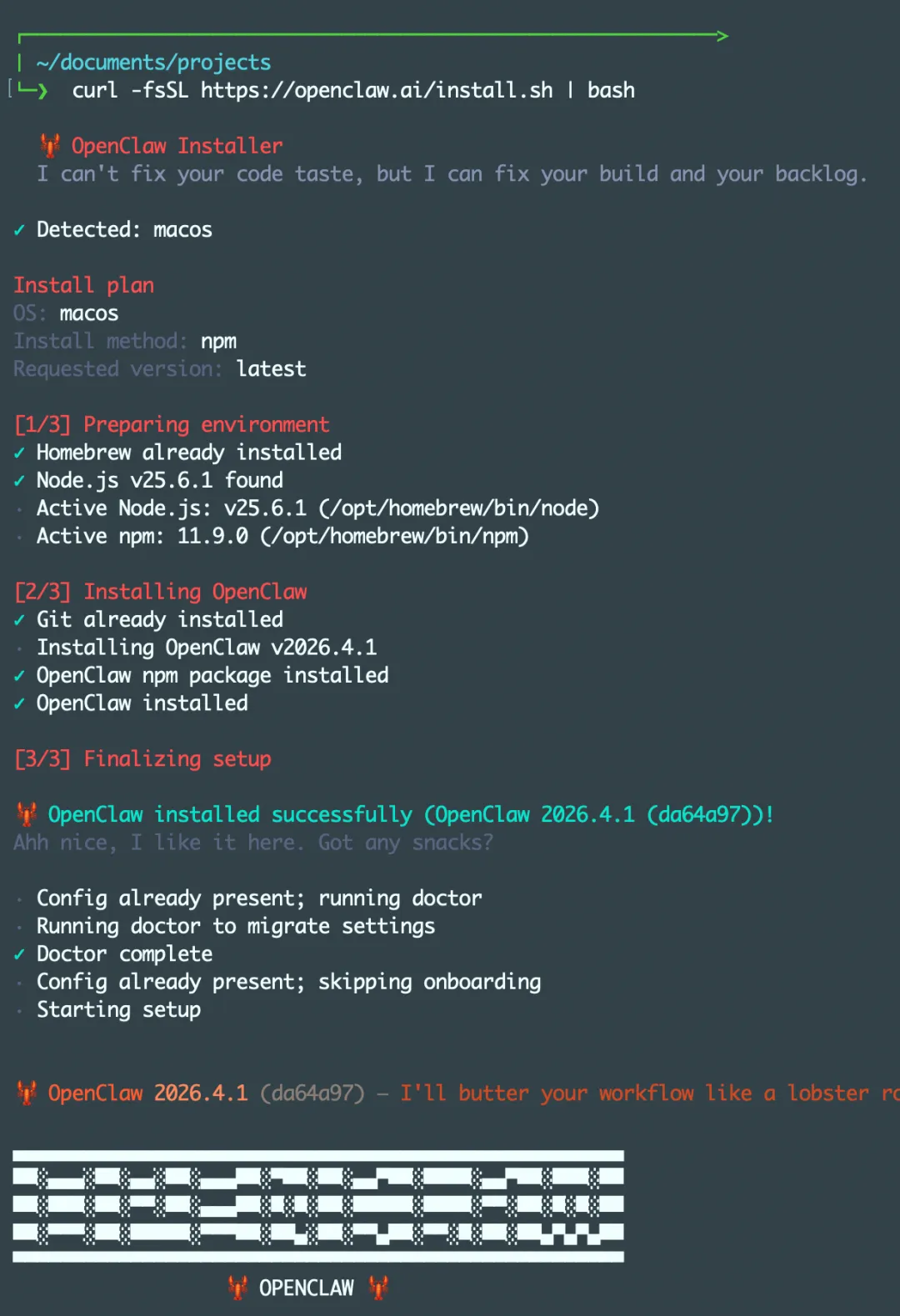The height and width of the screenshot is (1316, 900).
Task: Click checkmark beside 'OpenClaw npm package installed'
Action: [19, 676]
